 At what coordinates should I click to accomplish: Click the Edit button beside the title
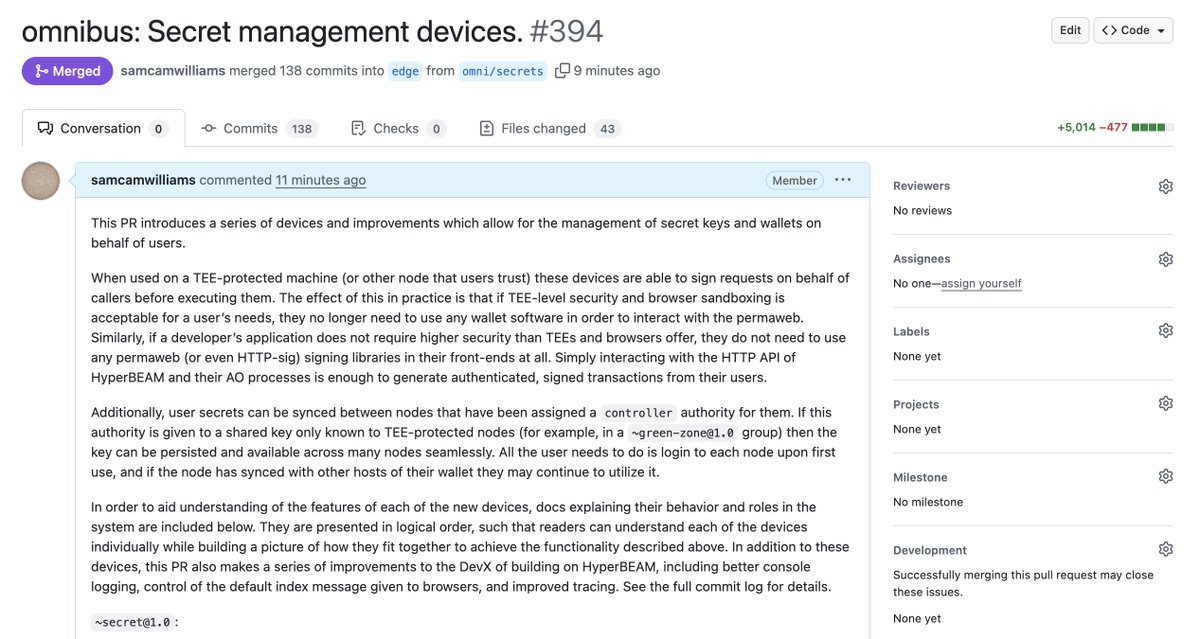click(x=1070, y=30)
